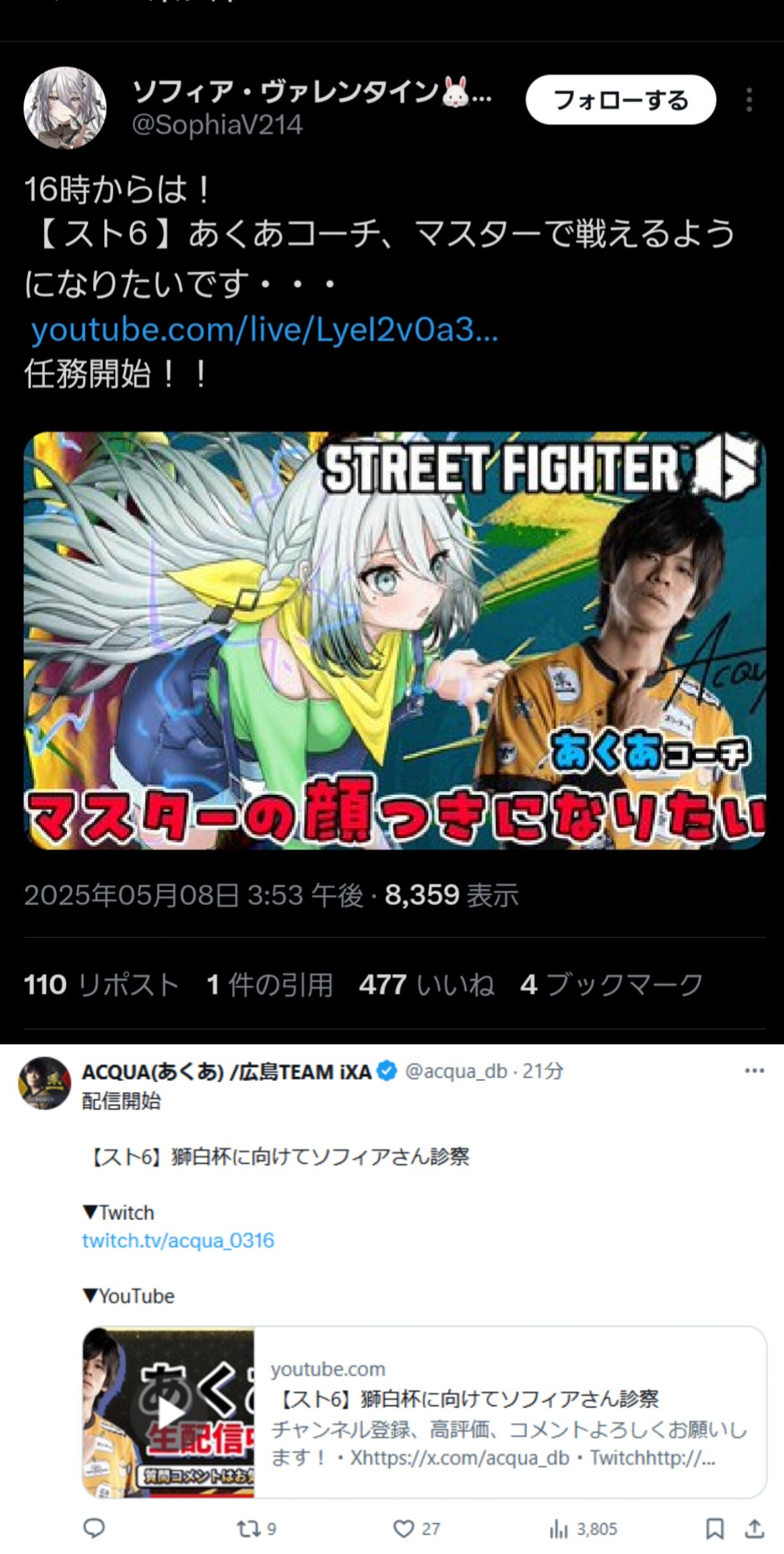Viewport: 784px width, 1554px height.
Task: Open the youtube.com/live link in Sophia's post
Action: tap(265, 330)
